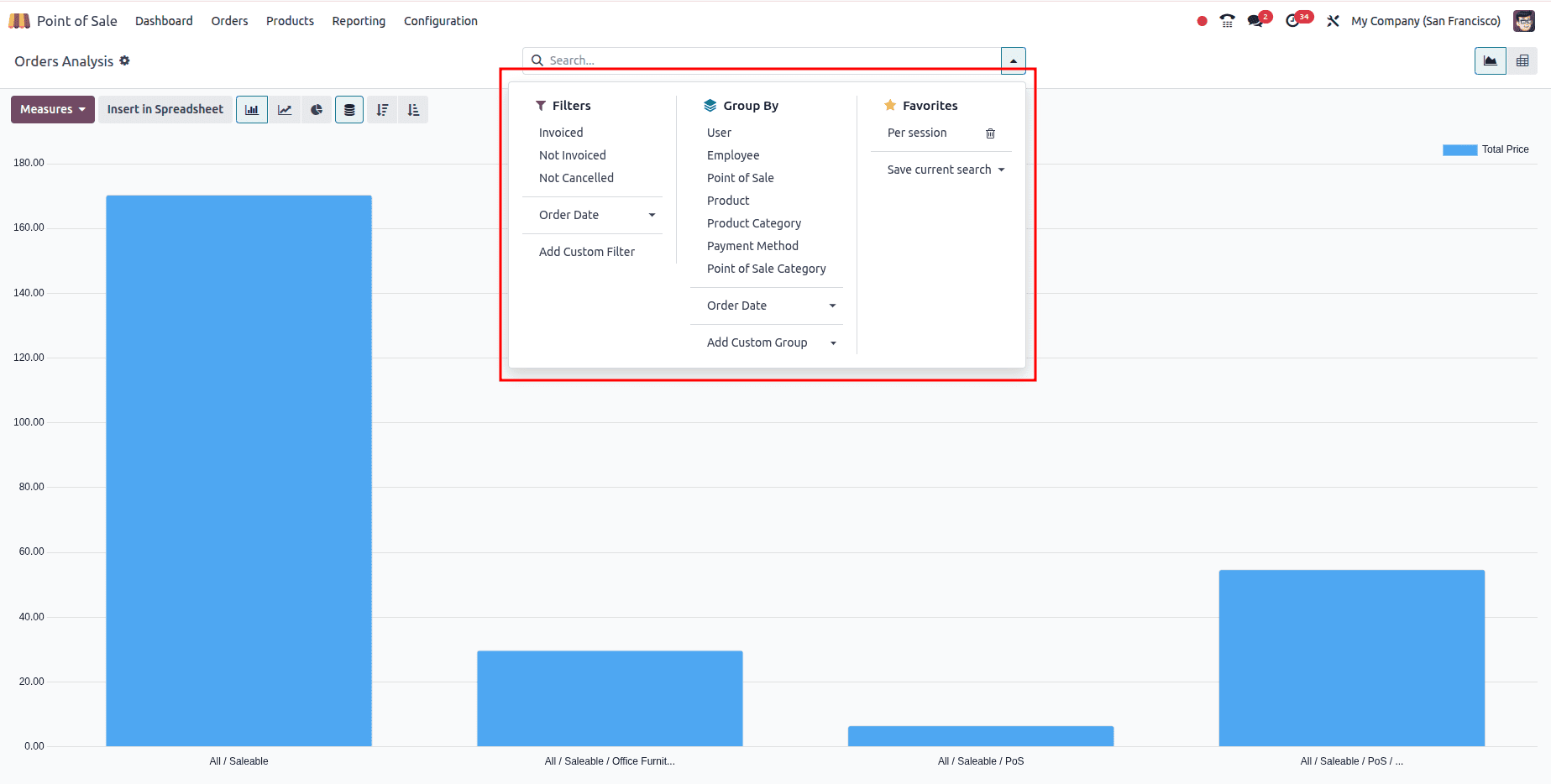Click Insert in Spreadsheet button
Image resolution: width=1551 pixels, height=784 pixels.
coord(165,109)
